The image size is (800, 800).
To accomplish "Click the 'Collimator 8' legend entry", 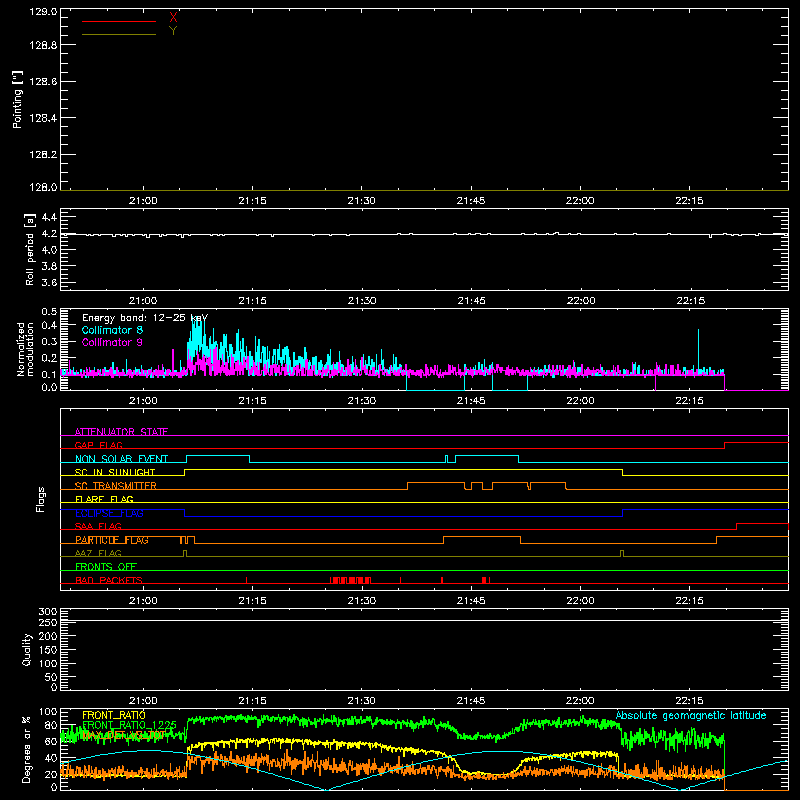I will coord(112,330).
